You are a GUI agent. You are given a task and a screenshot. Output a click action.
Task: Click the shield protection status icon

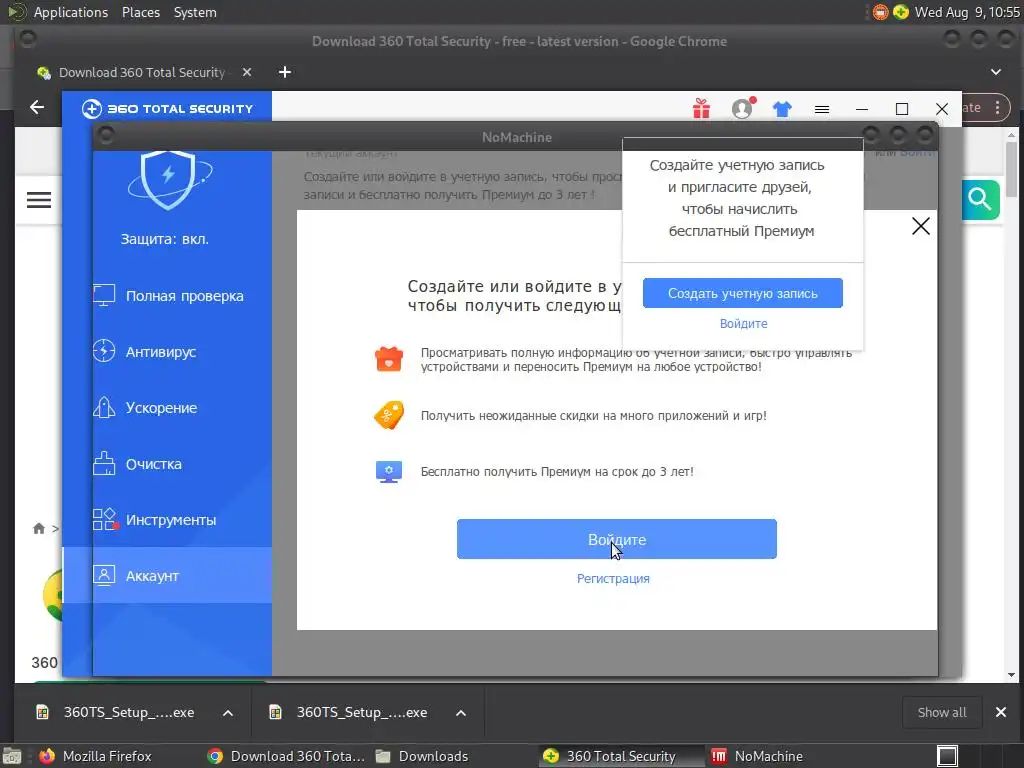click(x=168, y=180)
